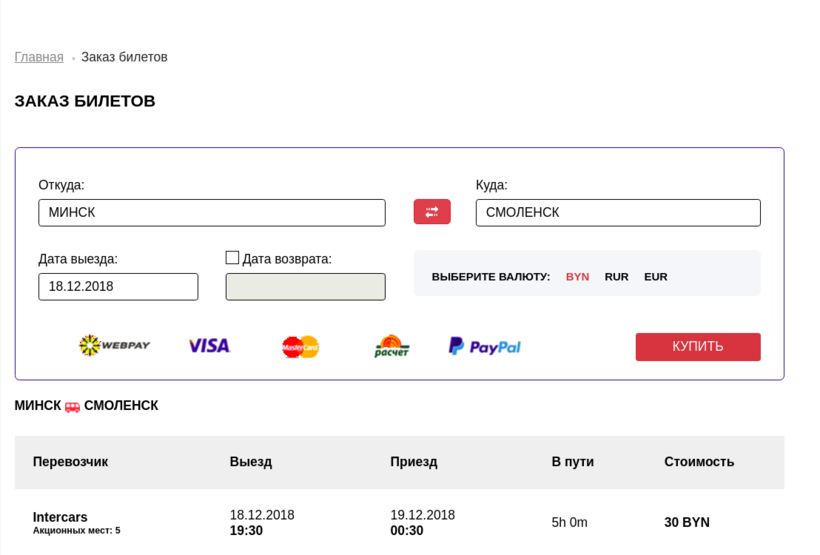This screenshot has width=820, height=555.
Task: Click the WebPay payment logo
Action: pyautogui.click(x=115, y=346)
